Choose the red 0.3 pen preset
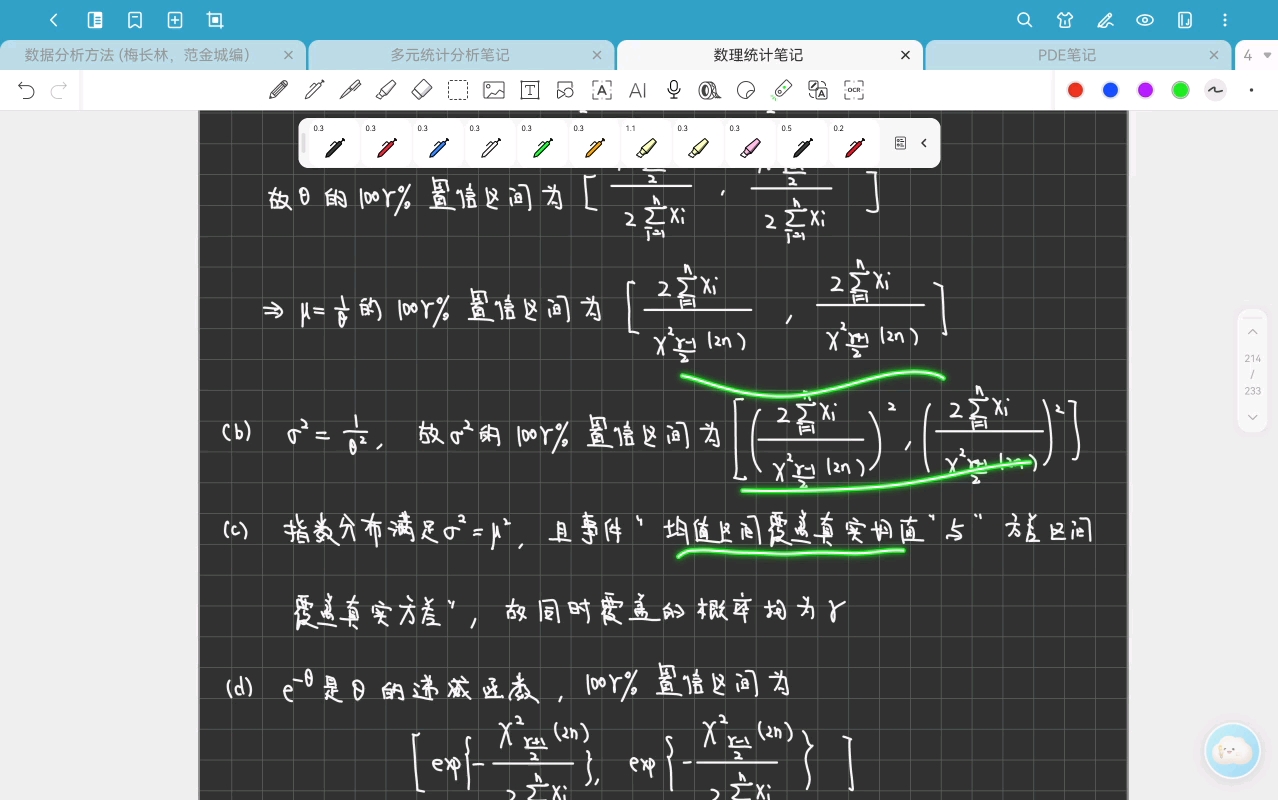Image resolution: width=1278 pixels, height=800 pixels. tap(386, 144)
